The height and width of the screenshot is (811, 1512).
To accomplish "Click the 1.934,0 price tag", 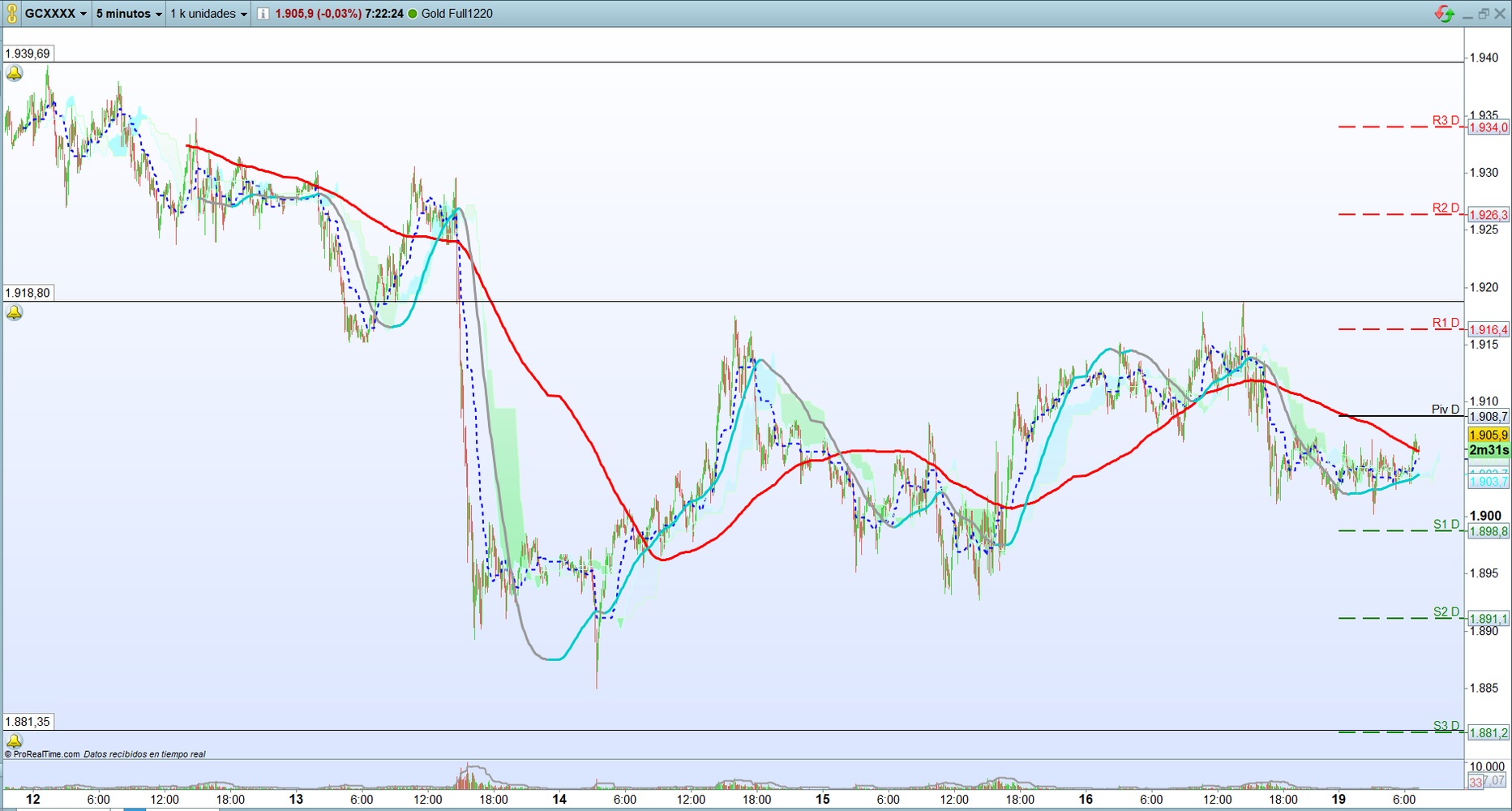I will point(1488,127).
